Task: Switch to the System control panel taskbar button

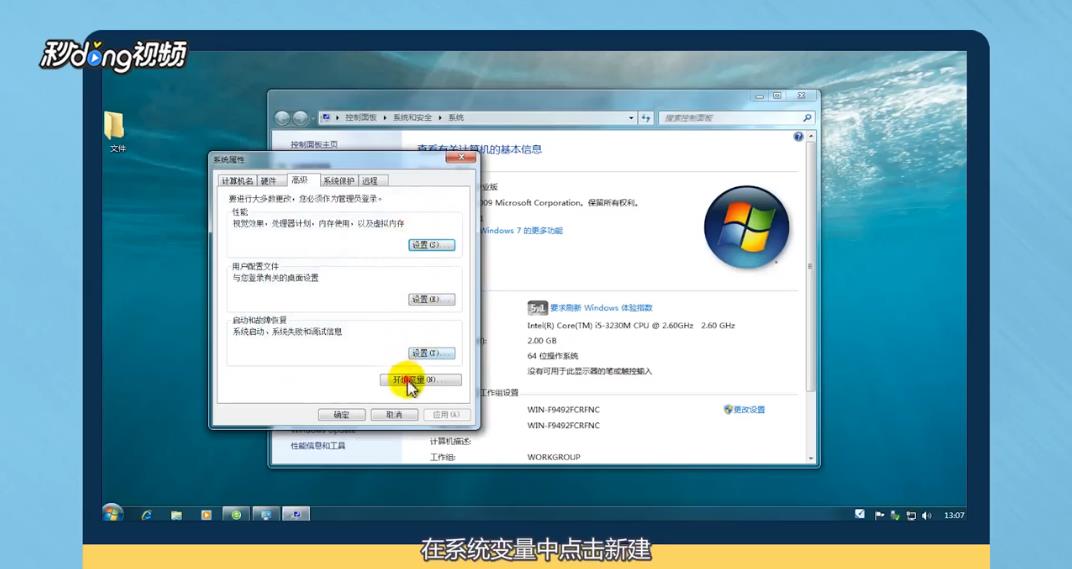Action: click(266, 514)
